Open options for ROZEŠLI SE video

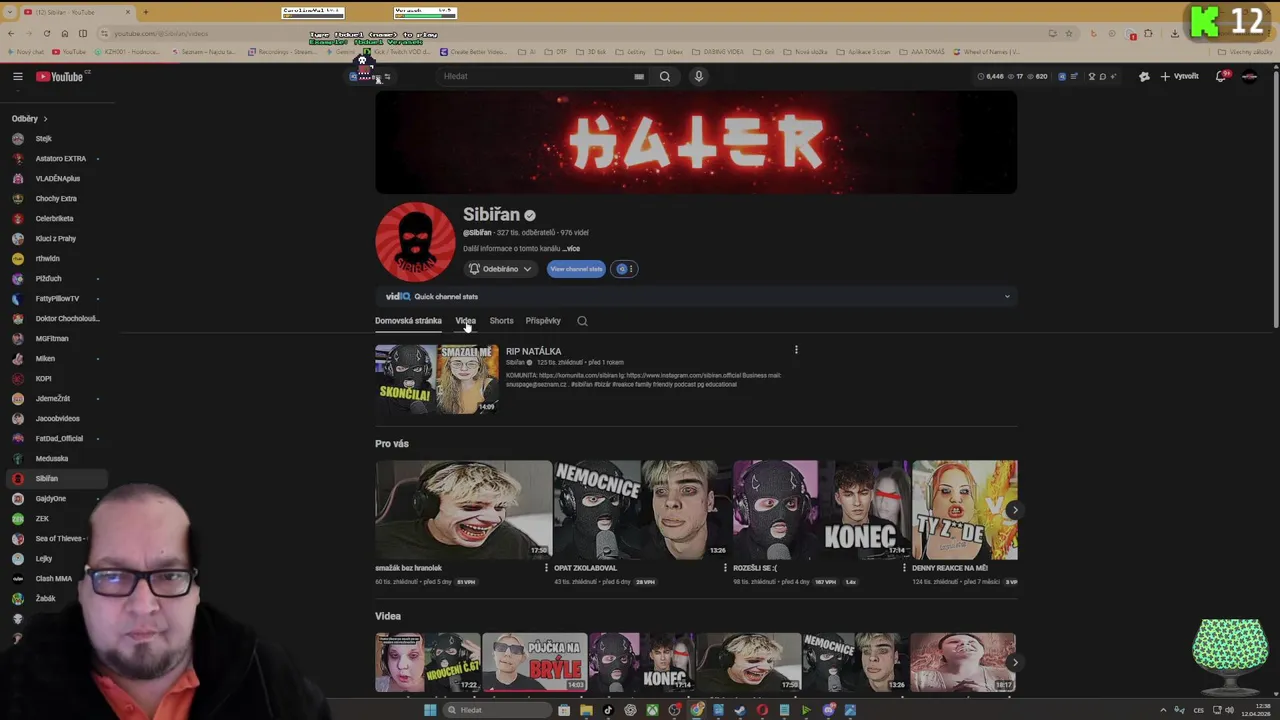coord(904,568)
